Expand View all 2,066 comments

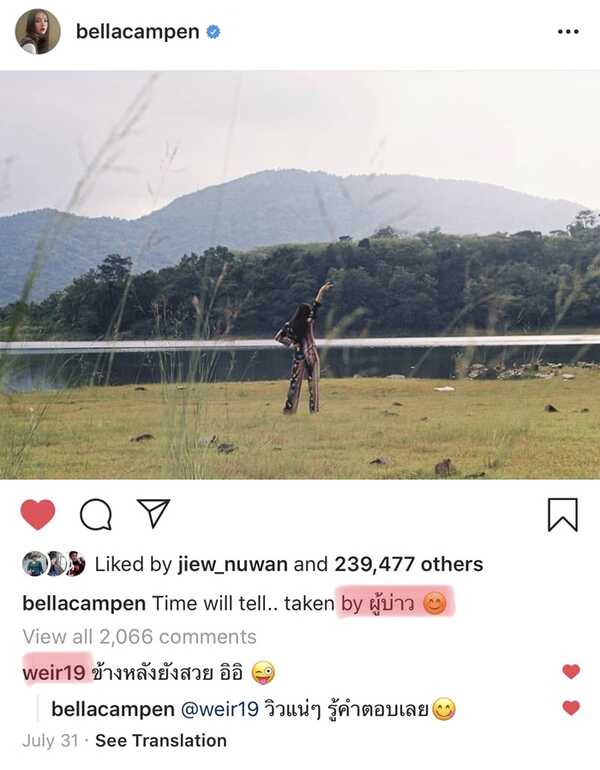click(139, 637)
